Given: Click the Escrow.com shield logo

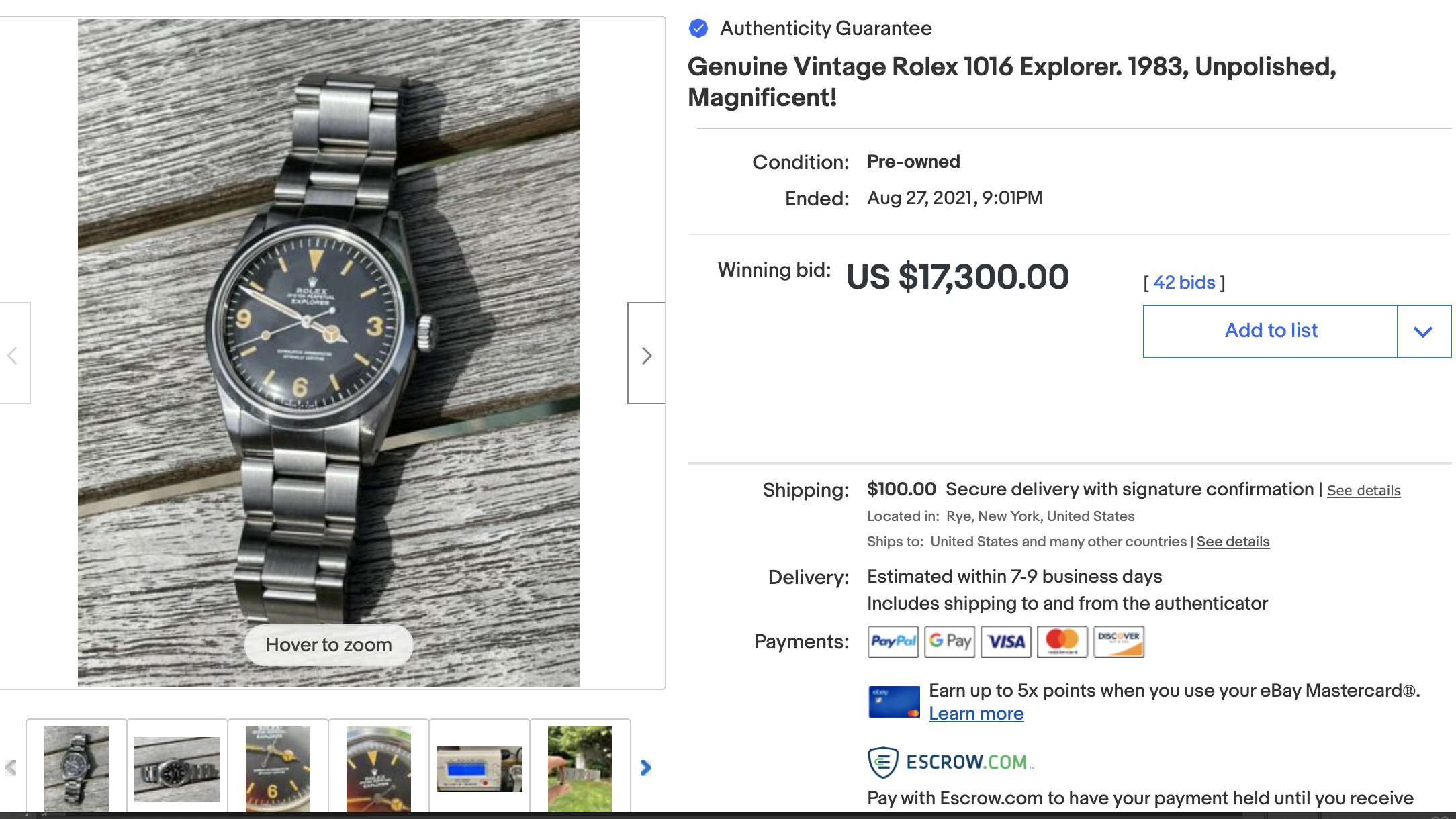Looking at the screenshot, I should [x=883, y=762].
